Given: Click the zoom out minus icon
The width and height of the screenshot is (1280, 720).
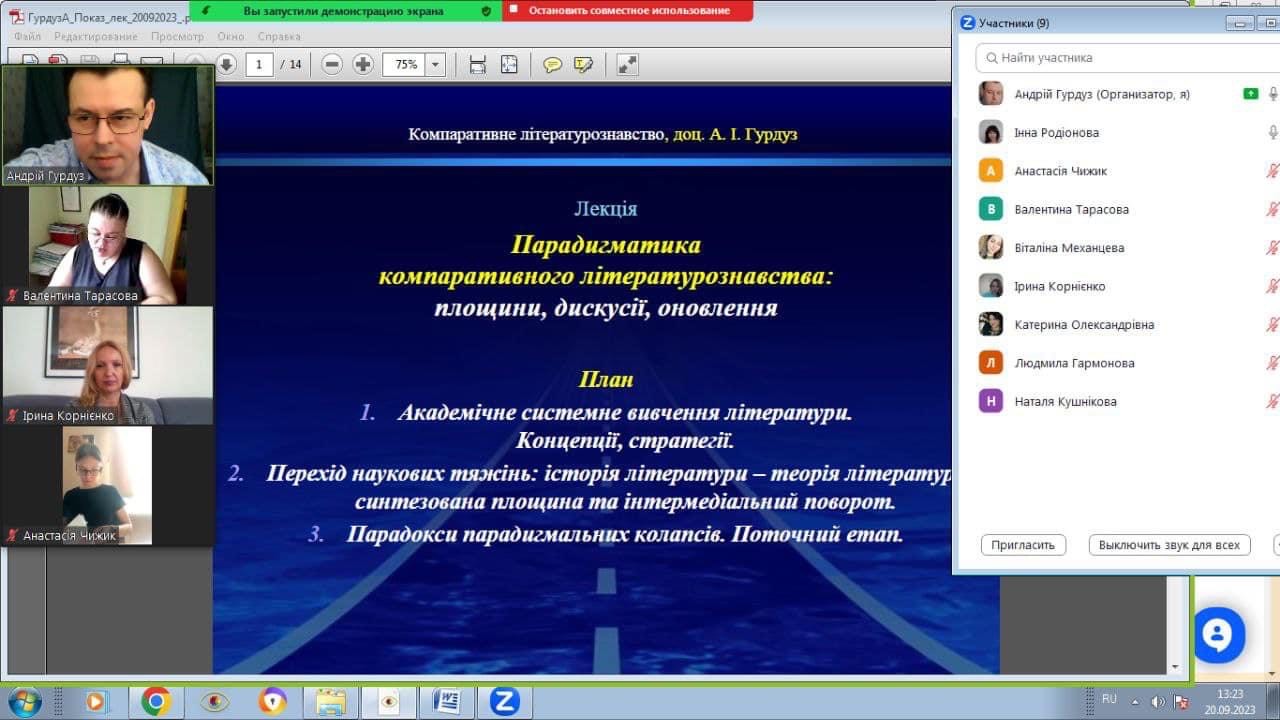Looking at the screenshot, I should tap(332, 65).
